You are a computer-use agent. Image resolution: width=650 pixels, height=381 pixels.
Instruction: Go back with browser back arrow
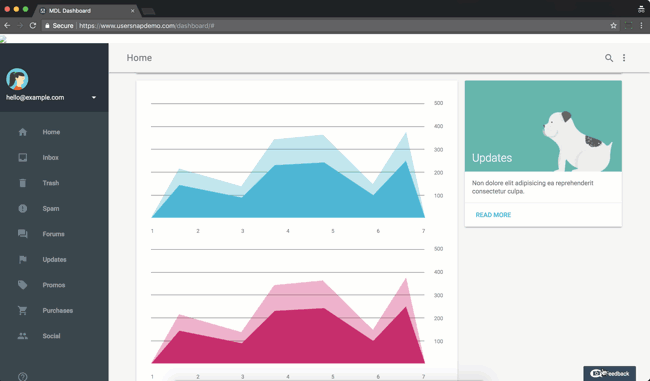(x=7, y=25)
